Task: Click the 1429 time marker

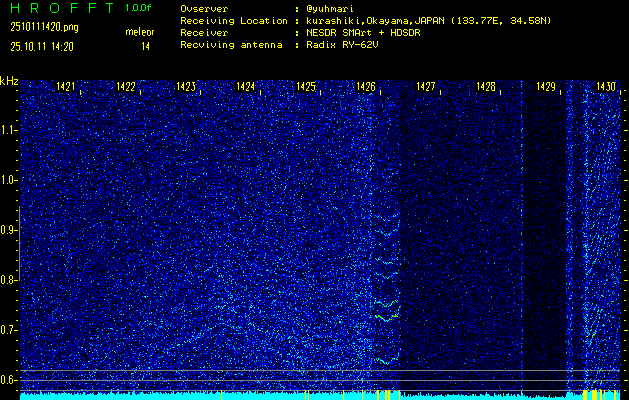Action: (x=545, y=88)
